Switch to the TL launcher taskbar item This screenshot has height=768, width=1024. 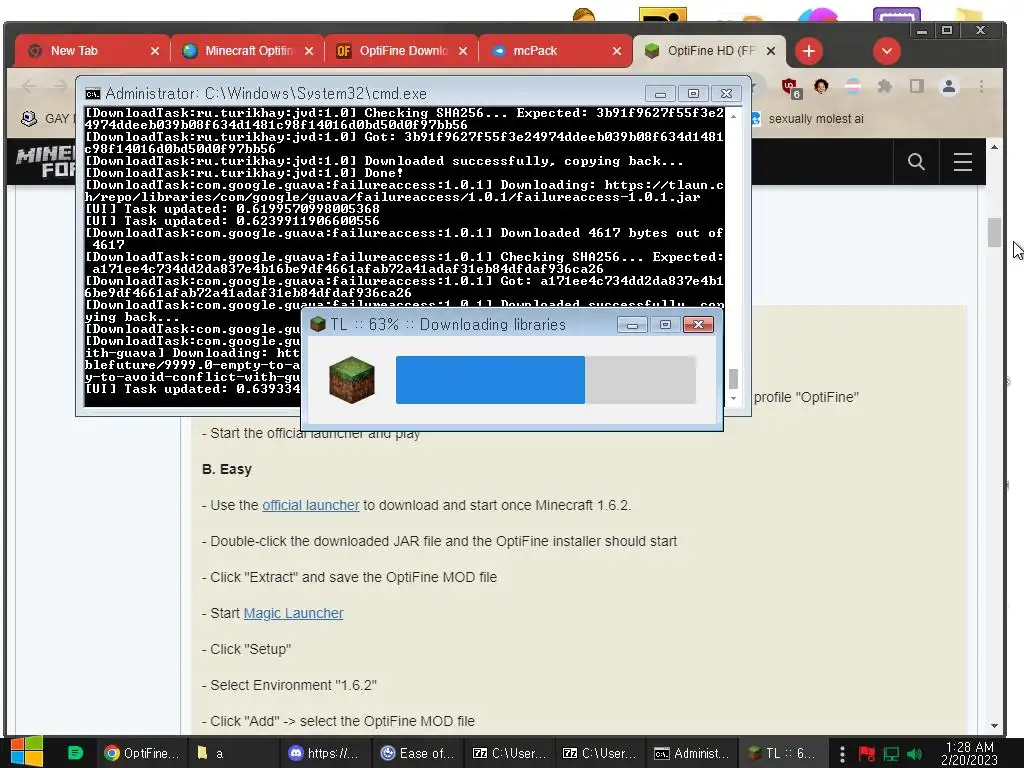tap(782, 753)
